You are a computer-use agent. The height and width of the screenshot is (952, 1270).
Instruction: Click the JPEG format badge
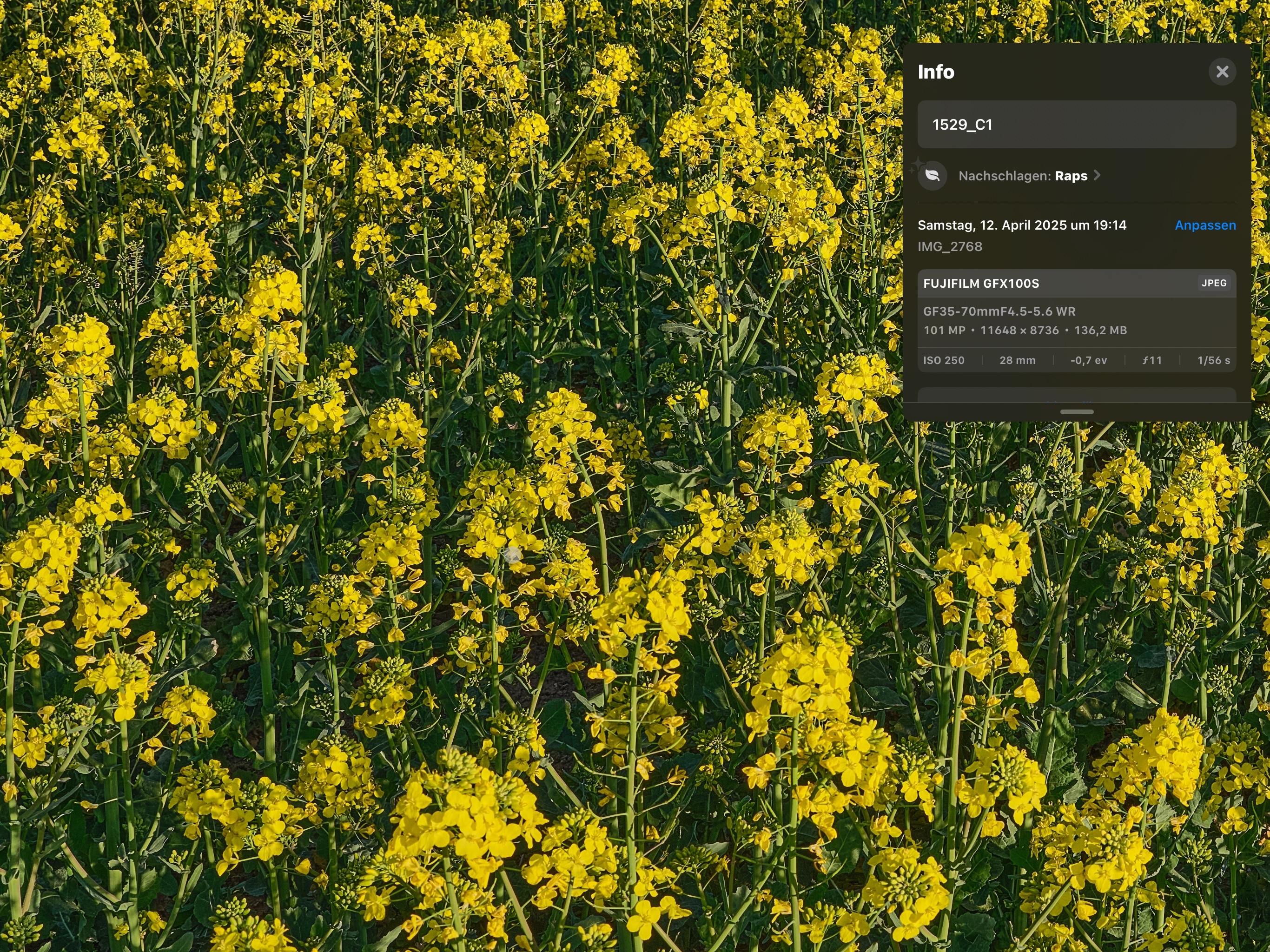[x=1214, y=283]
